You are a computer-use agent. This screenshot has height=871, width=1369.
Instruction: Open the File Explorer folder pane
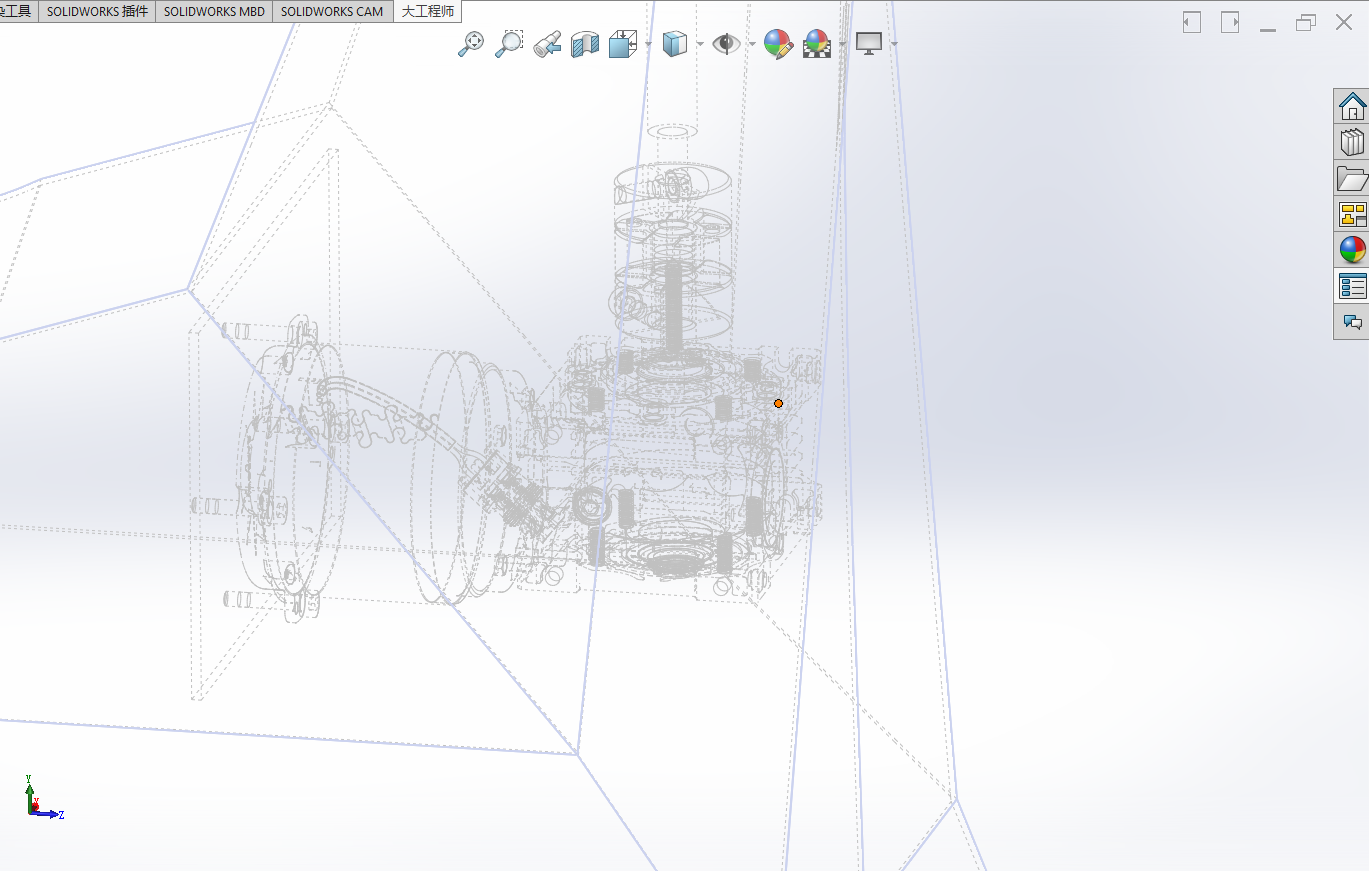1352,178
